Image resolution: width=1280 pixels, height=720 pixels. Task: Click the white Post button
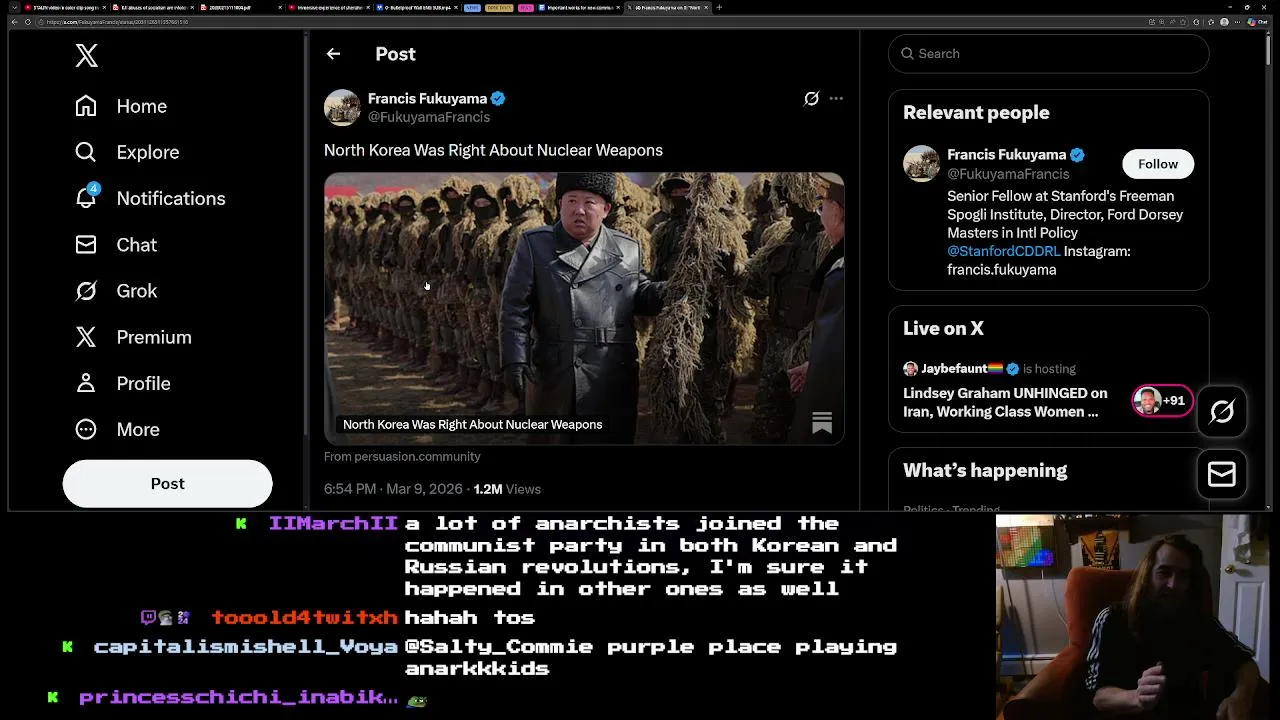pos(167,483)
